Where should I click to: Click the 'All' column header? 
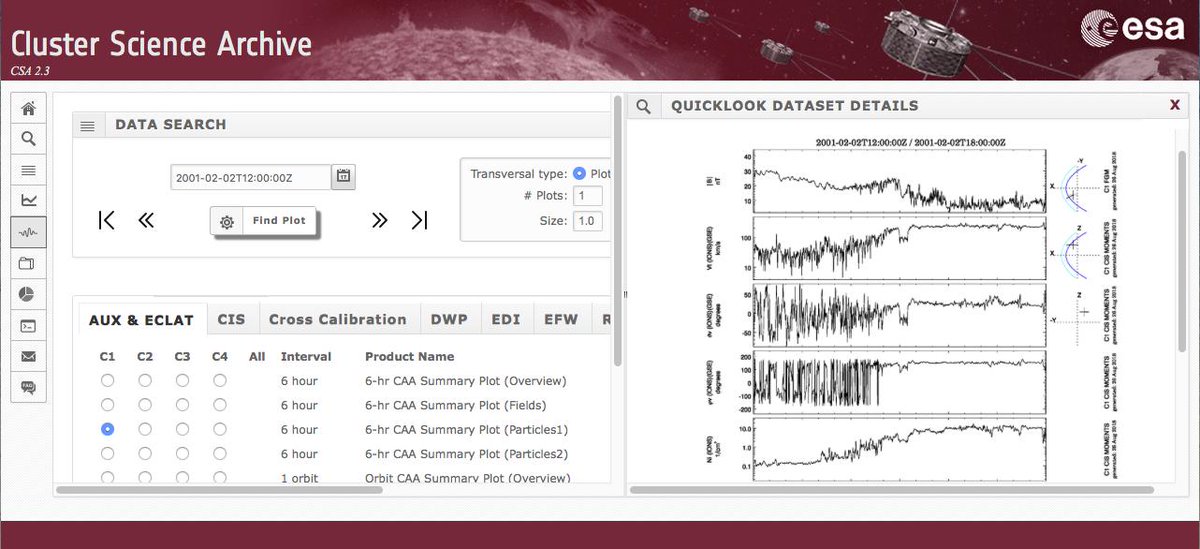click(x=257, y=356)
